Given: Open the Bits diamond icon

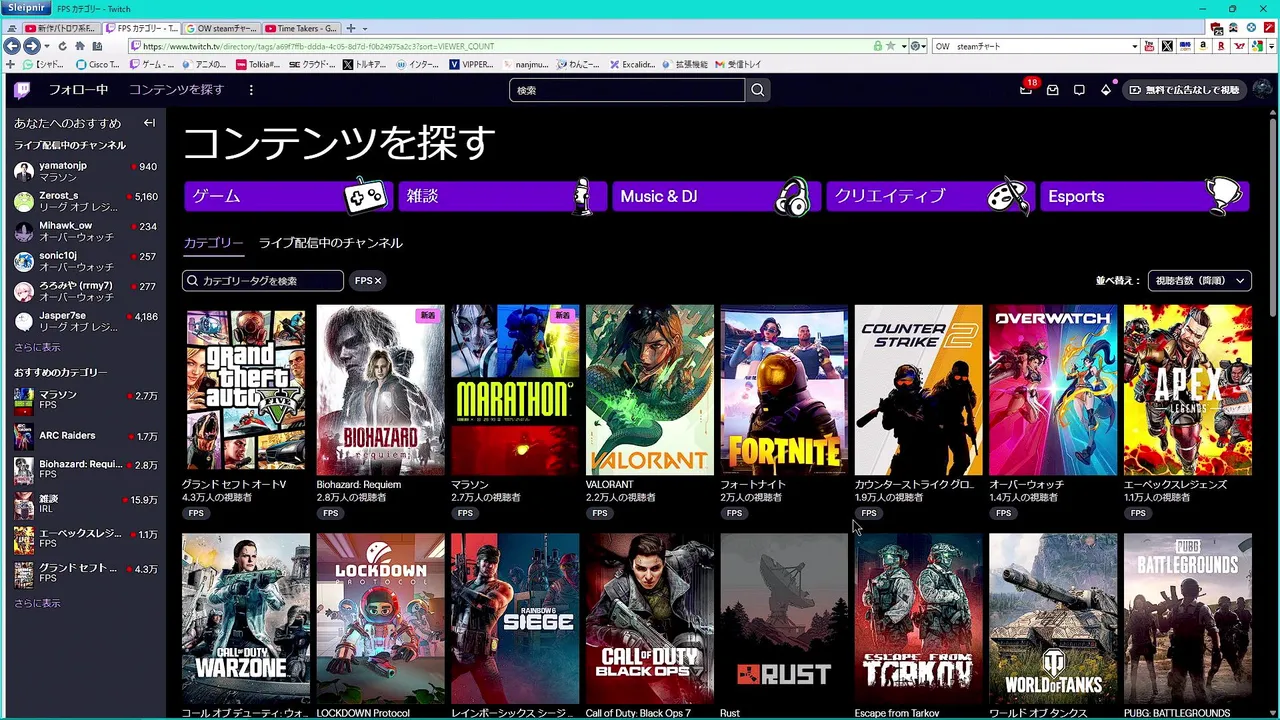Looking at the screenshot, I should (x=1106, y=90).
